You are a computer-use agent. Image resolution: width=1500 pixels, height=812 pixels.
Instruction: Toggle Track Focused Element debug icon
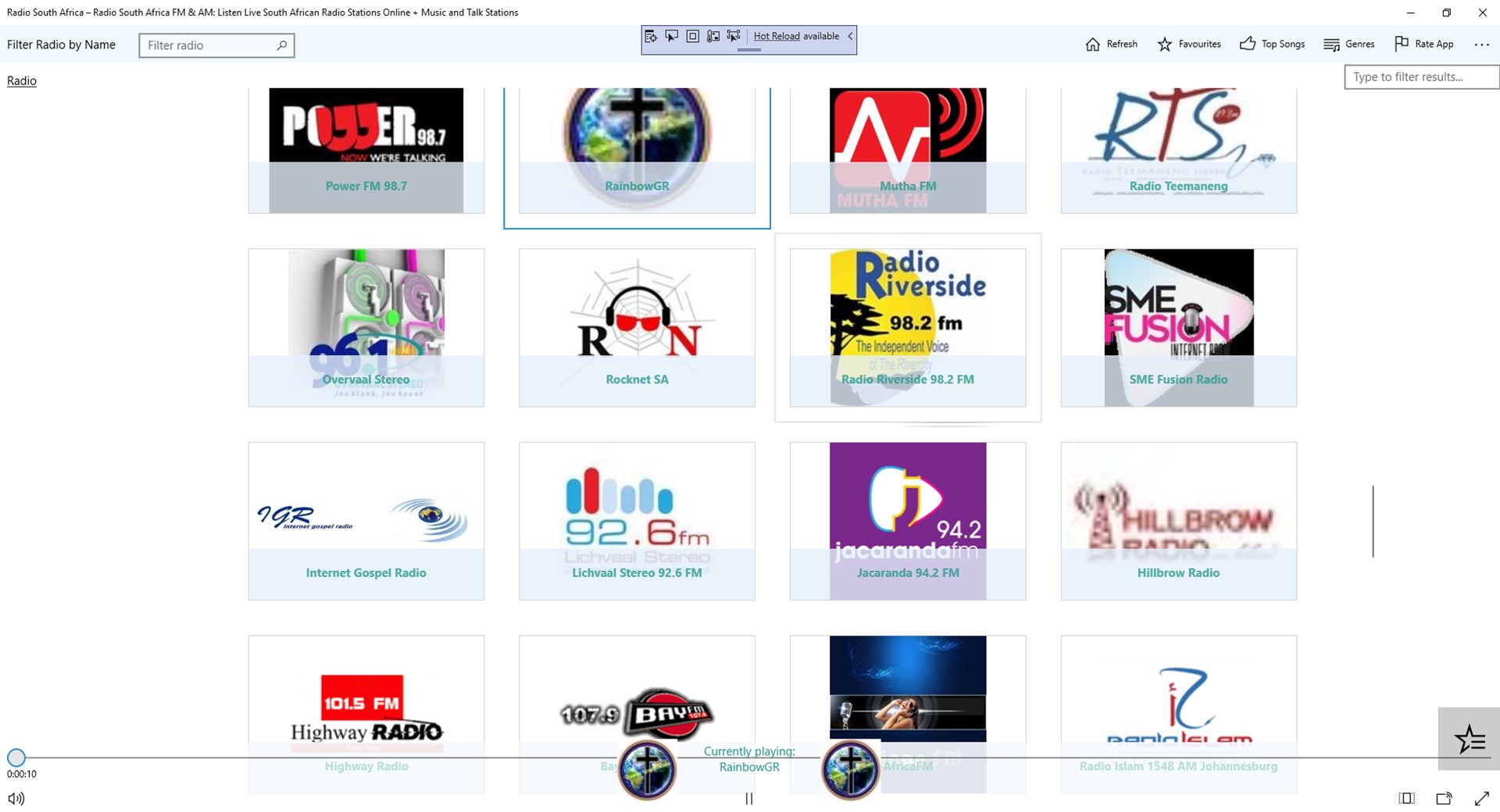[x=713, y=37]
